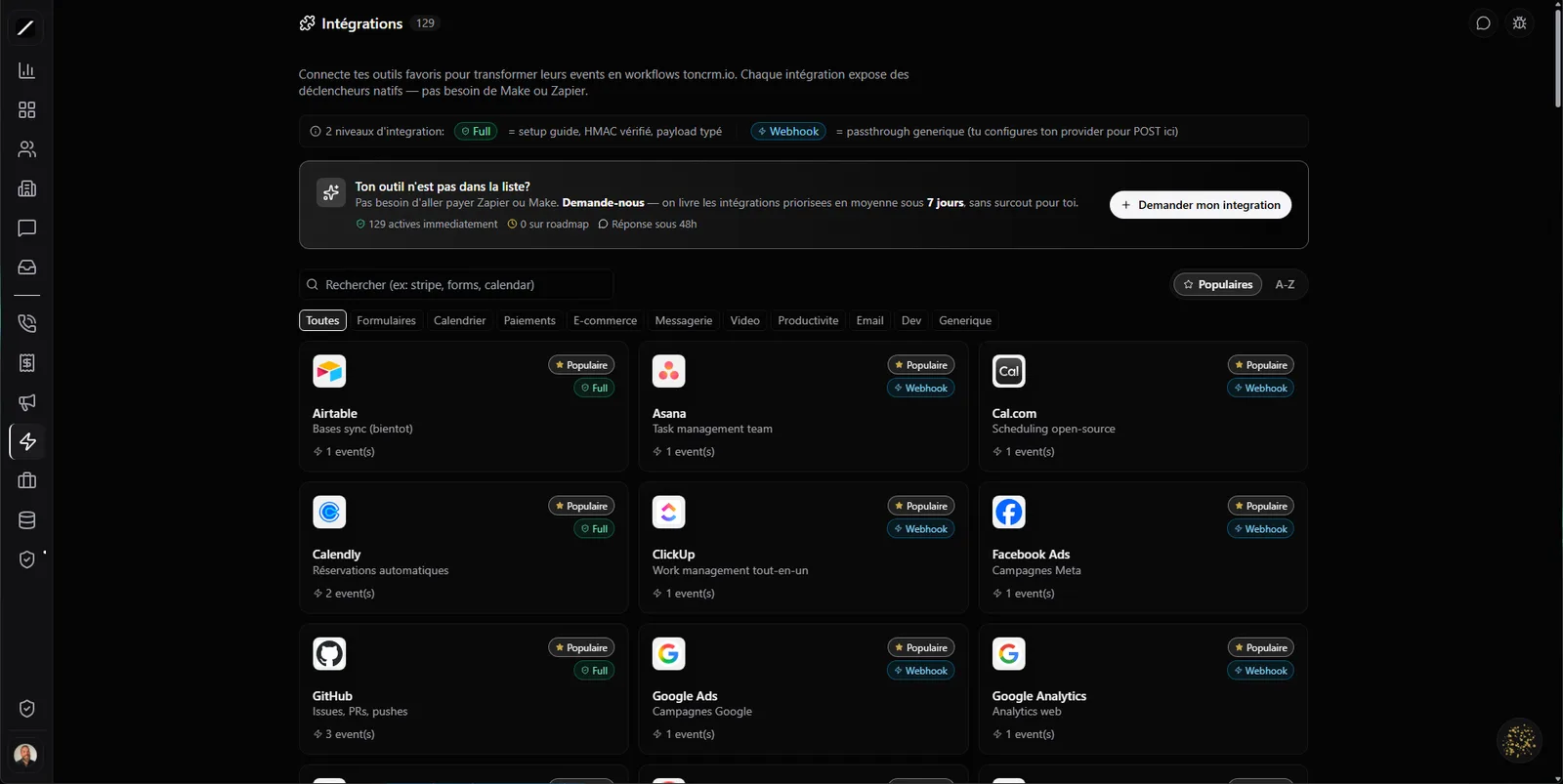Open the bar chart analytics sidebar icon
This screenshot has width=1563, height=784.
point(26,70)
